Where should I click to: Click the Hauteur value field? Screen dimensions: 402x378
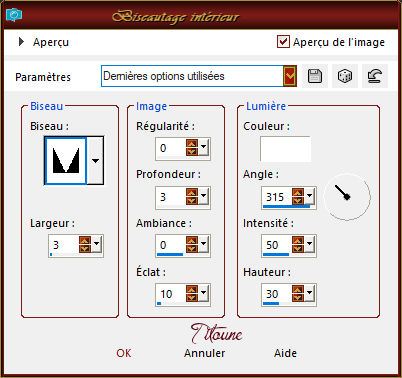point(277,294)
